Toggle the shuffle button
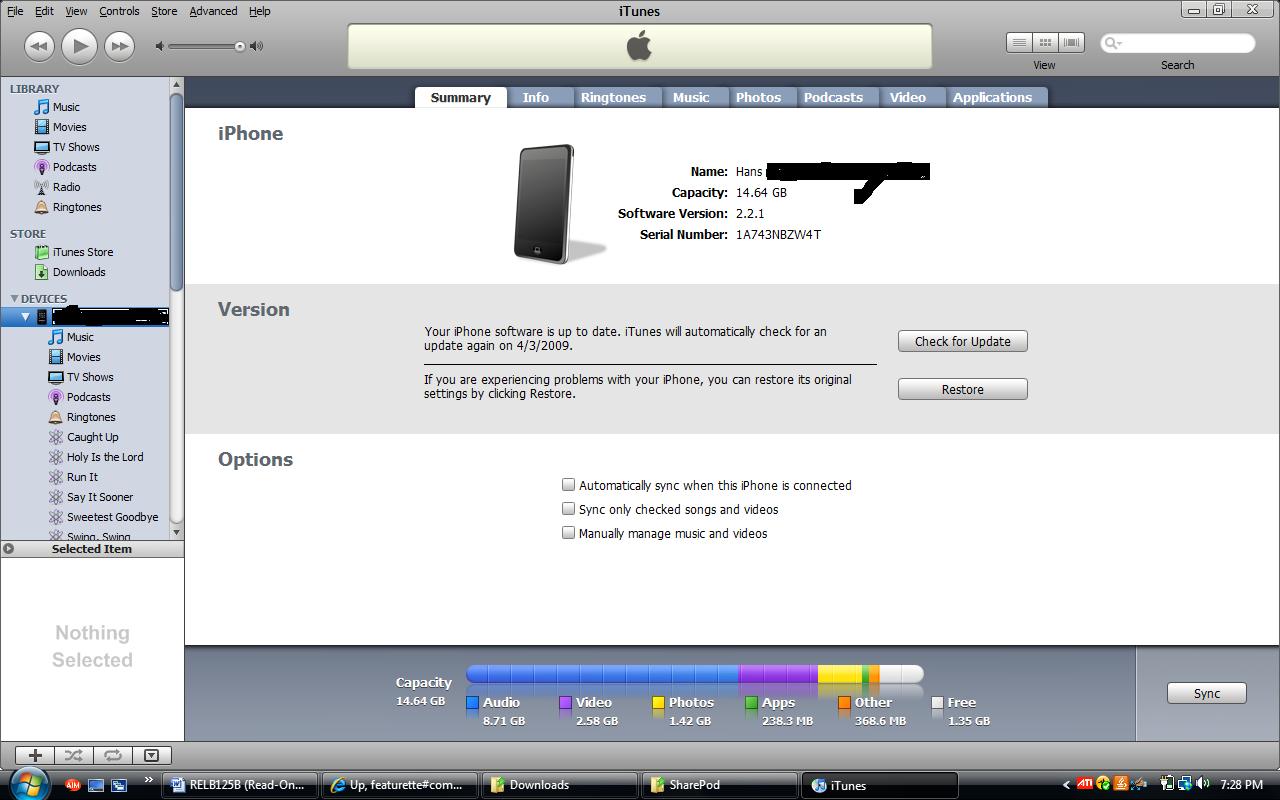The width and height of the screenshot is (1280, 800). pyautogui.click(x=74, y=755)
